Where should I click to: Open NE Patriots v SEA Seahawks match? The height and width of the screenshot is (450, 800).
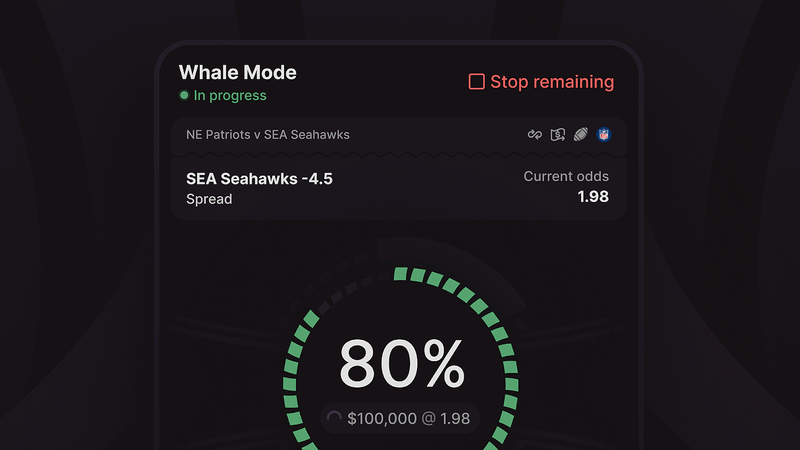pyautogui.click(x=268, y=134)
